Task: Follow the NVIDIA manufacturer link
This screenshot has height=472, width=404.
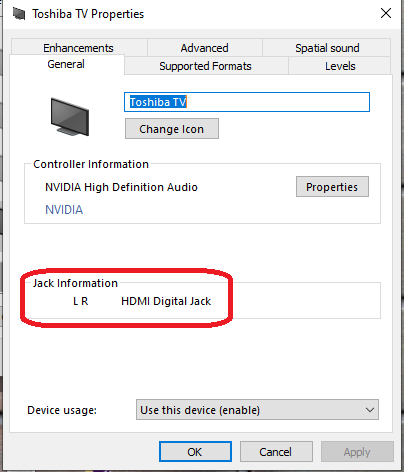Action: 64,210
